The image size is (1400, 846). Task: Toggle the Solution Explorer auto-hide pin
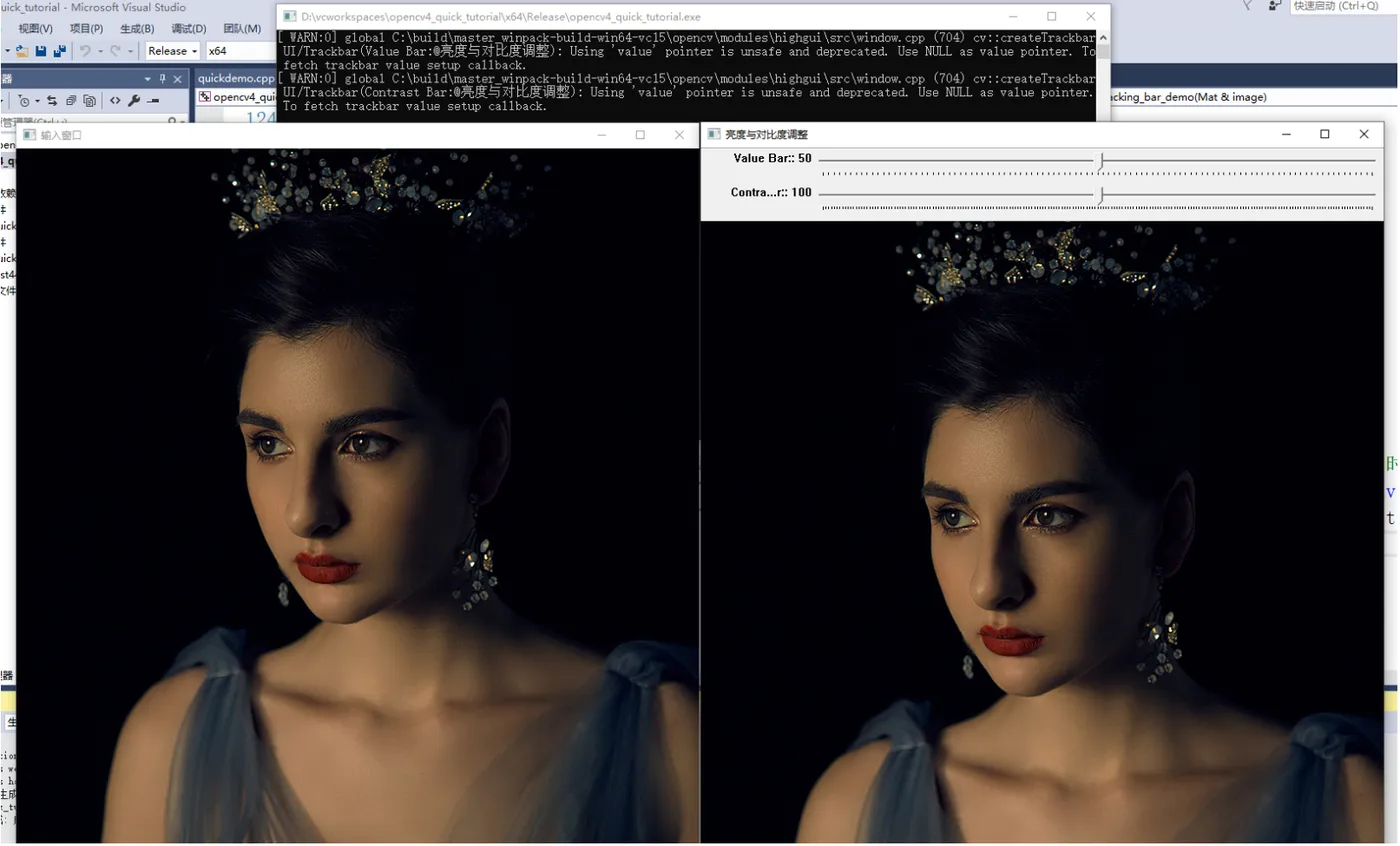(163, 79)
